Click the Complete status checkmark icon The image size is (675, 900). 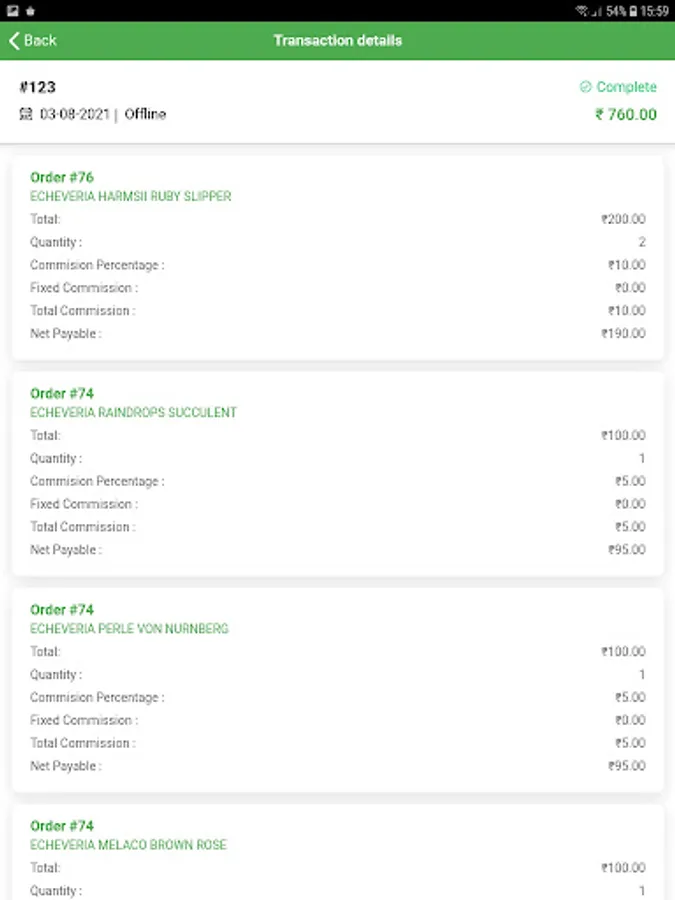click(585, 87)
